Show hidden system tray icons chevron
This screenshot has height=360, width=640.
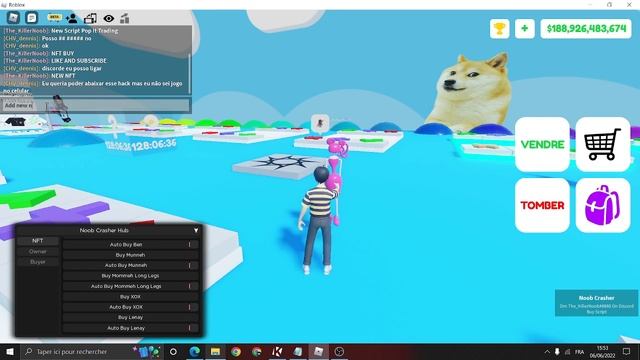coord(547,351)
